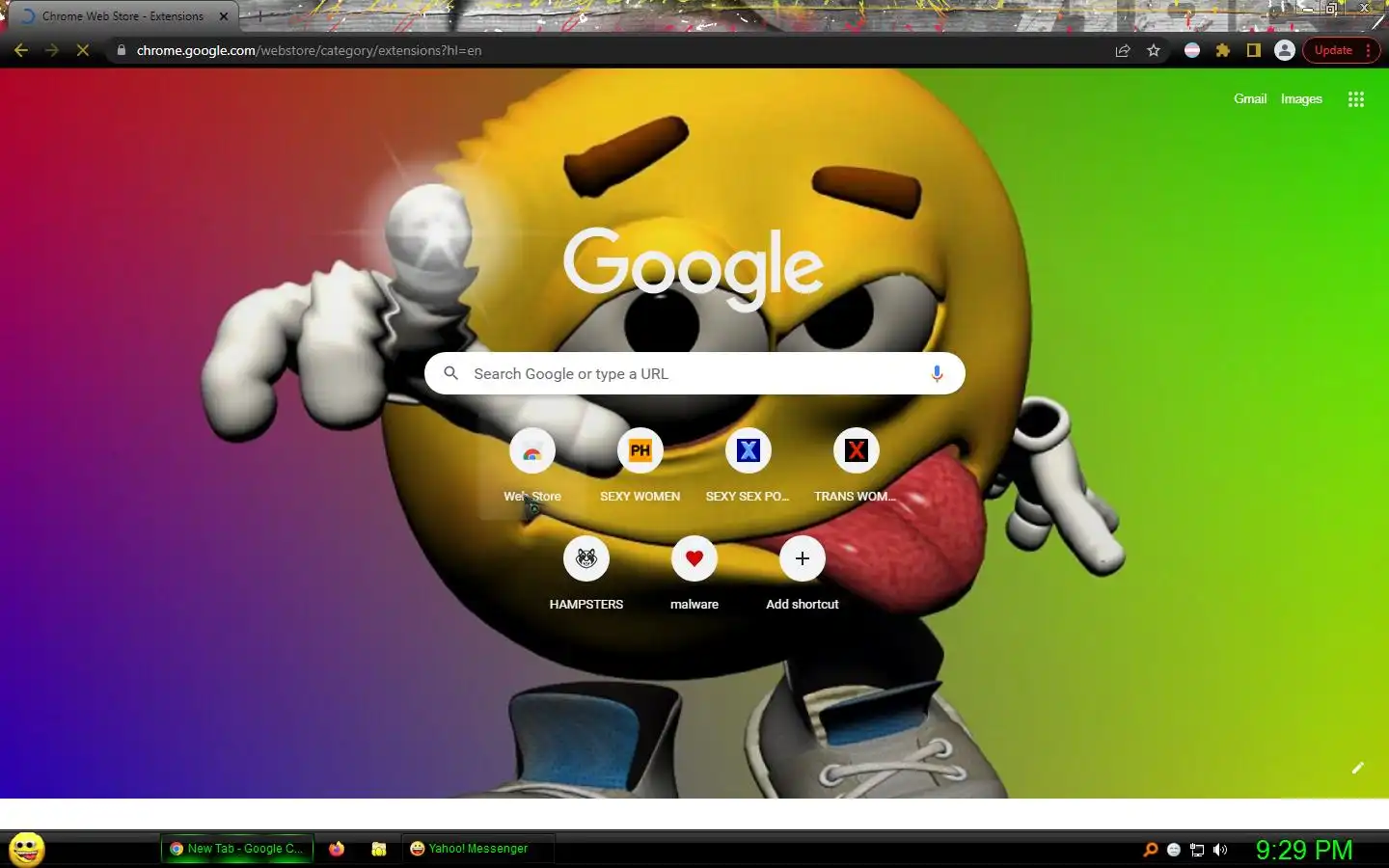Open the Extensions puzzle piece menu

coord(1223,50)
